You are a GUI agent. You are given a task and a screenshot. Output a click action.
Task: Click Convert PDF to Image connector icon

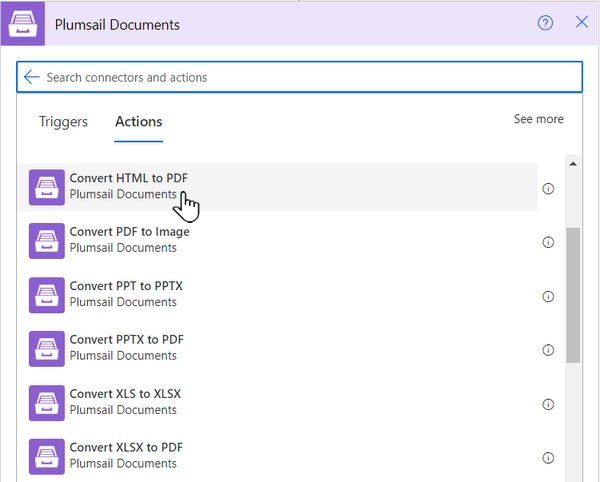[x=47, y=241]
